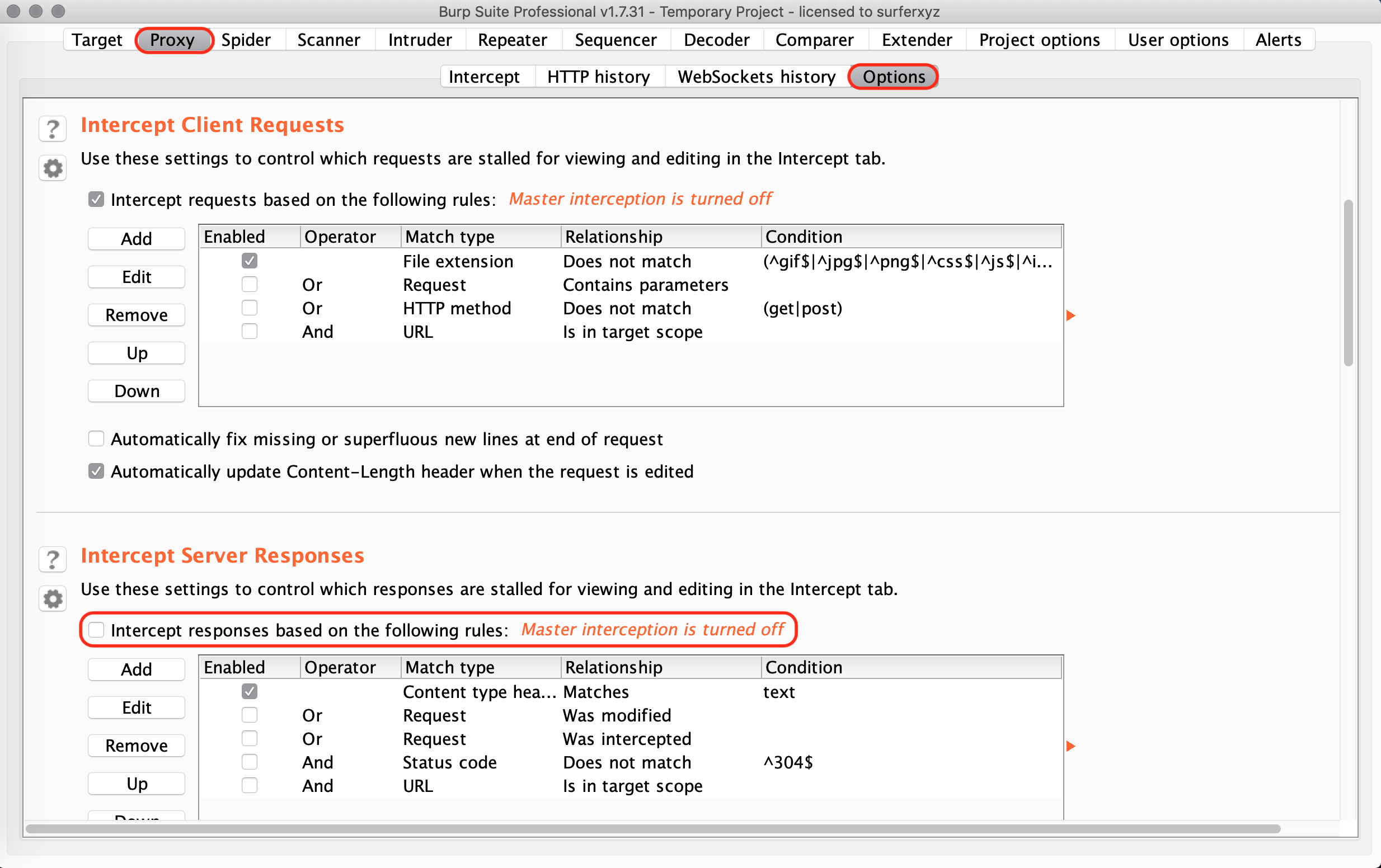Enable intercept responses based on rules checkbox
The image size is (1381, 868).
coord(96,630)
